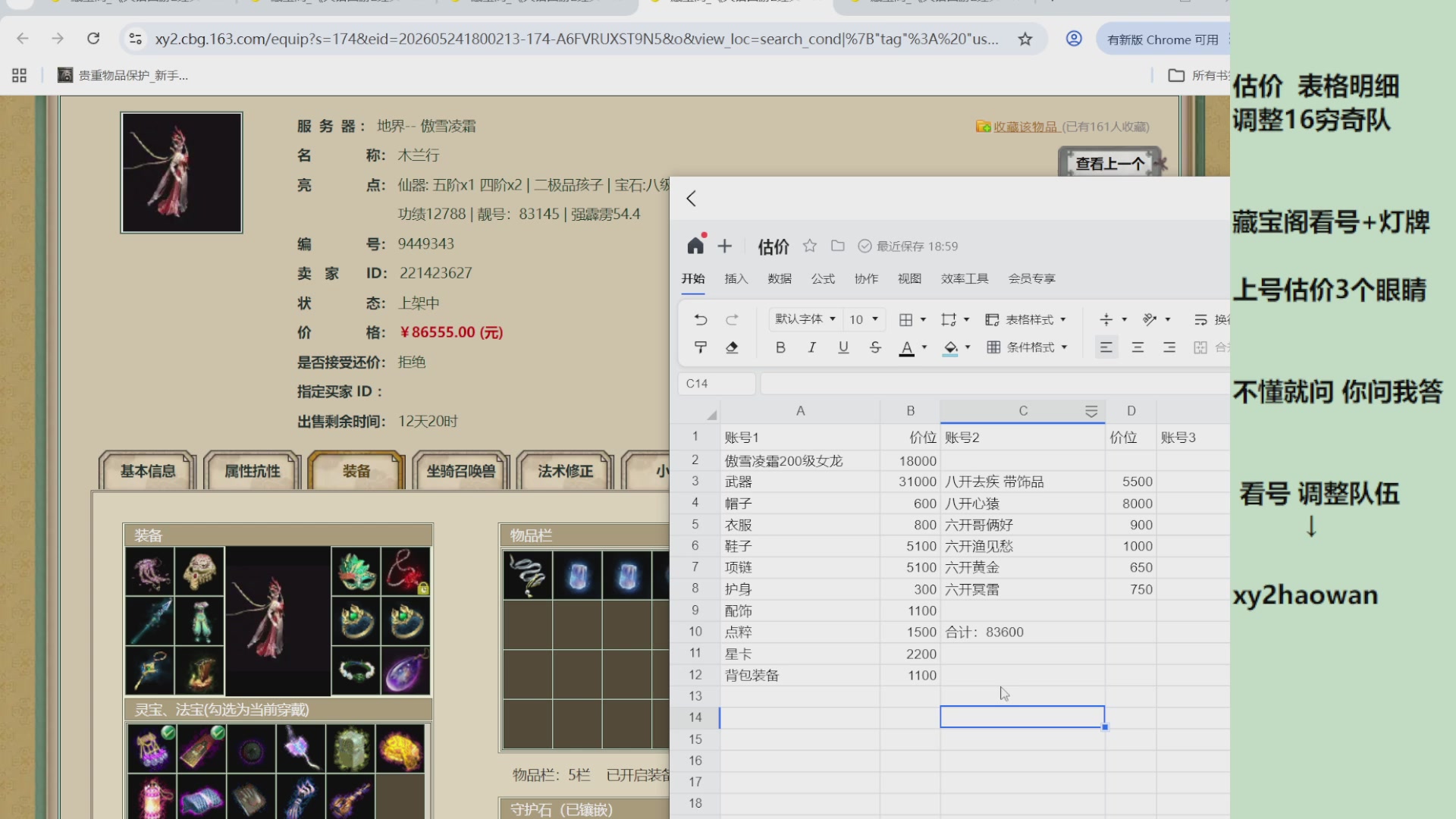Redo the spreadsheet action

tap(732, 319)
